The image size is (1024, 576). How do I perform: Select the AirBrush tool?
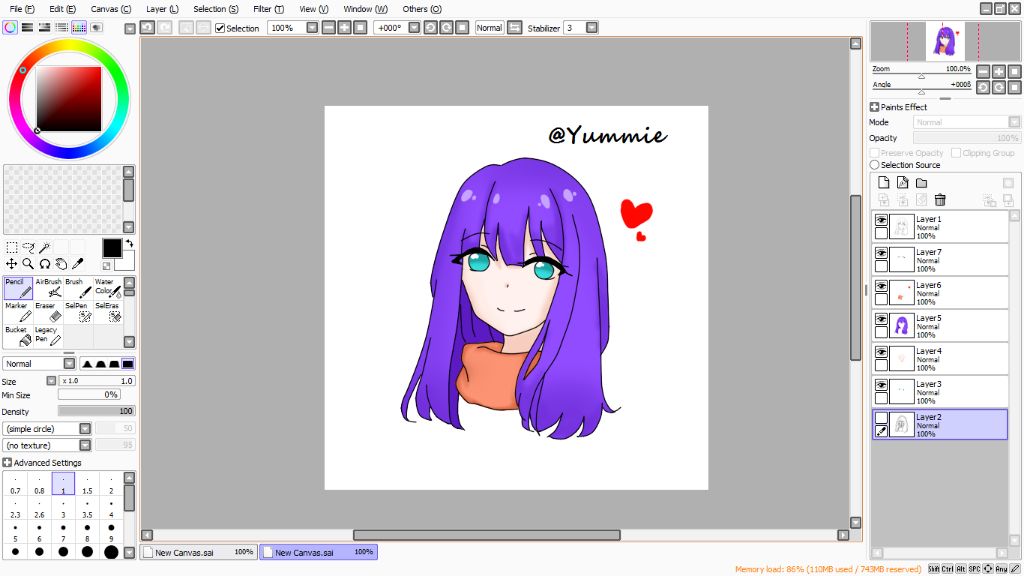[x=48, y=288]
